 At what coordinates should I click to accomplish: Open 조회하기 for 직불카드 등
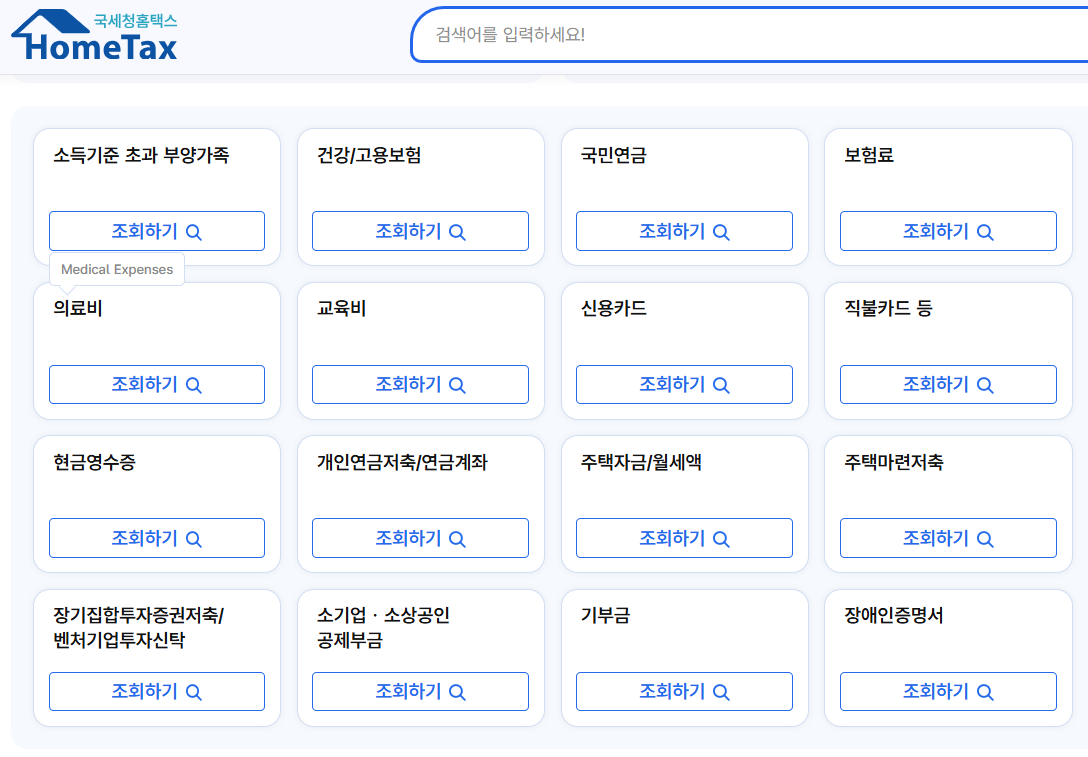949,384
